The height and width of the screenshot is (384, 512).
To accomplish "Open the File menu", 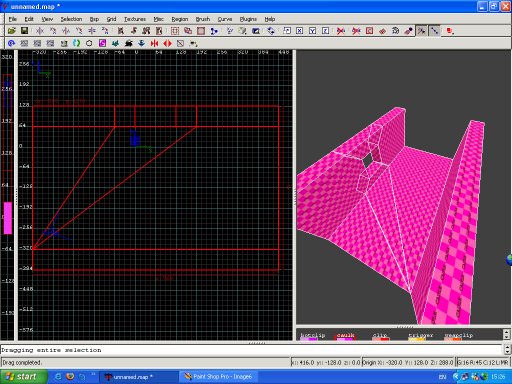I will coord(13,19).
